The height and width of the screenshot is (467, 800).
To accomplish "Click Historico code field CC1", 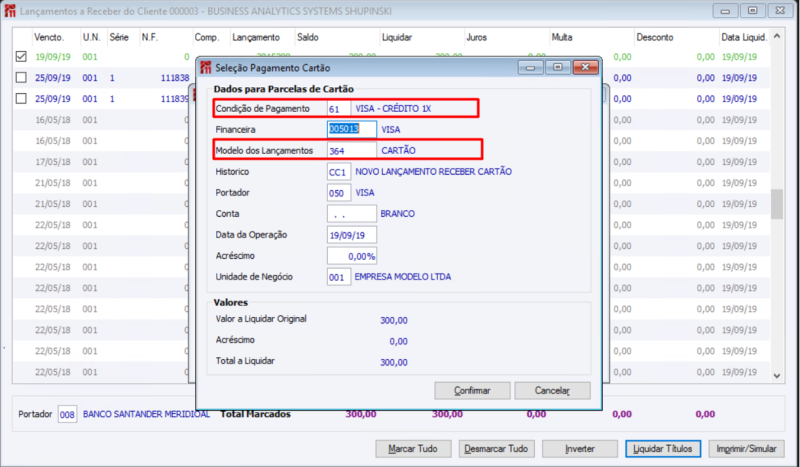I will point(339,172).
